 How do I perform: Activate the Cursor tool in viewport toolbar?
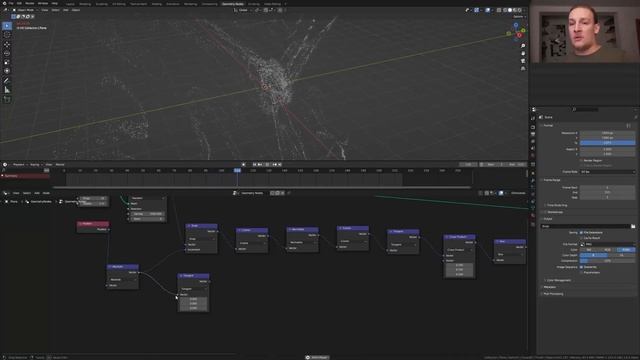(x=7, y=35)
